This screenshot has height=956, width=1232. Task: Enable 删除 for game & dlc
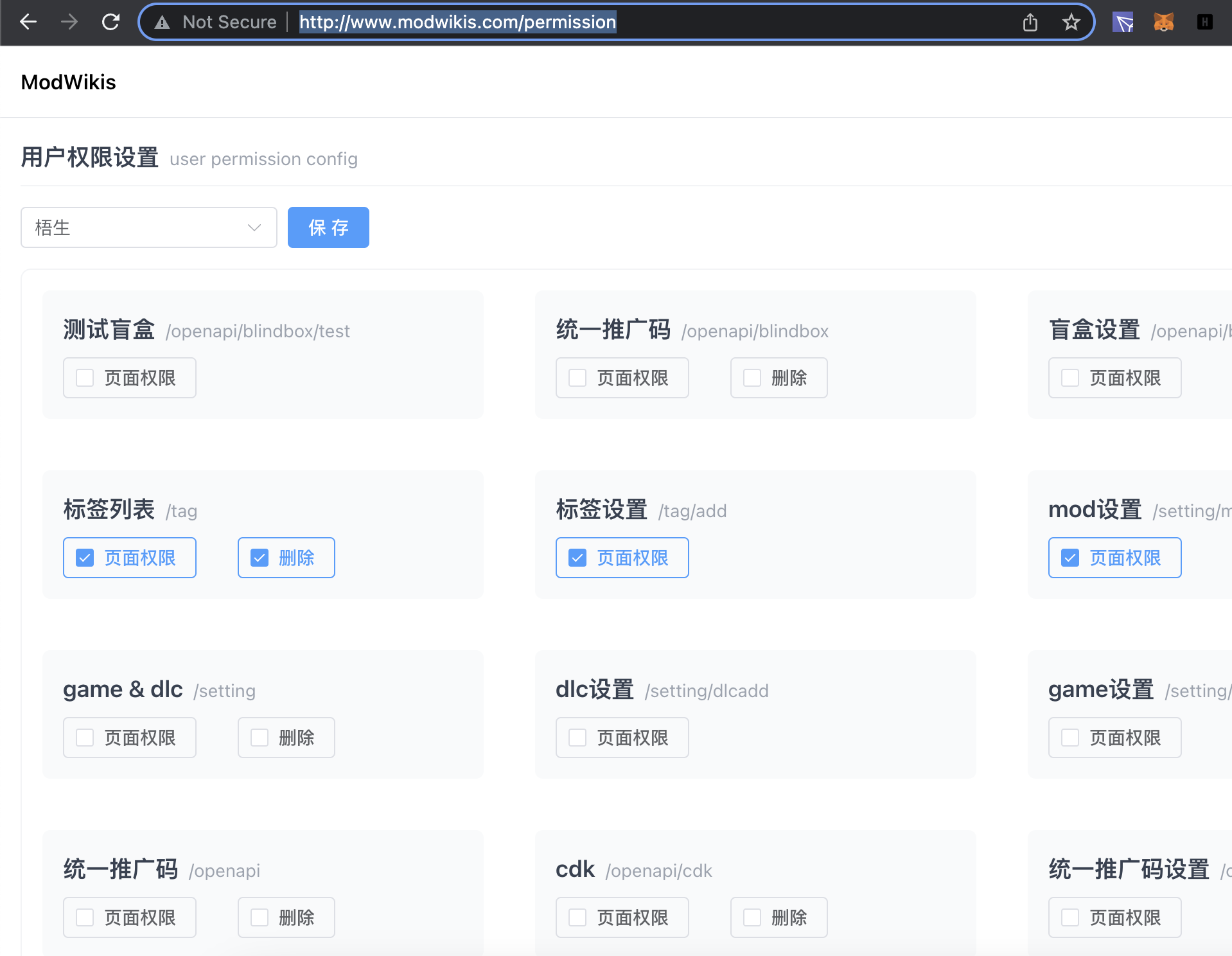[x=260, y=738]
